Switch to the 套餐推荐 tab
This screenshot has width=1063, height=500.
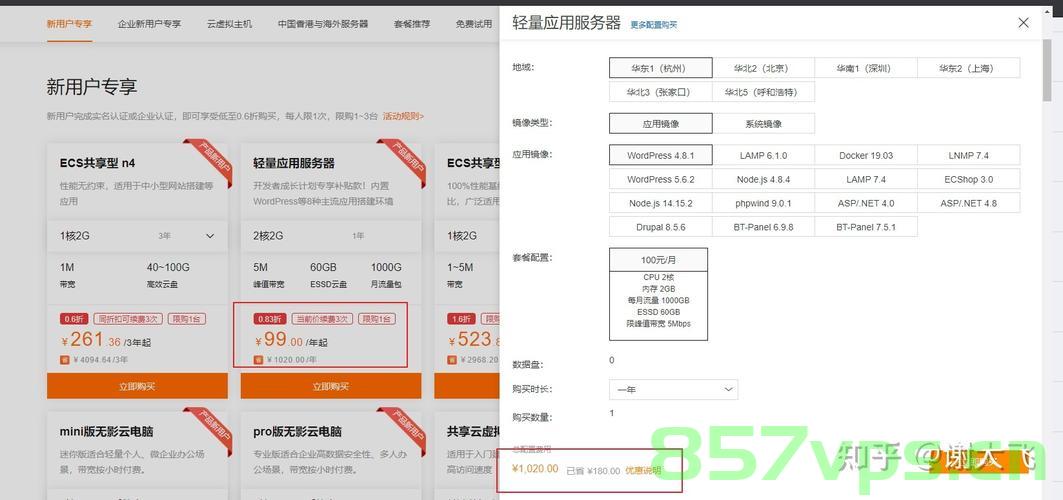tap(412, 24)
